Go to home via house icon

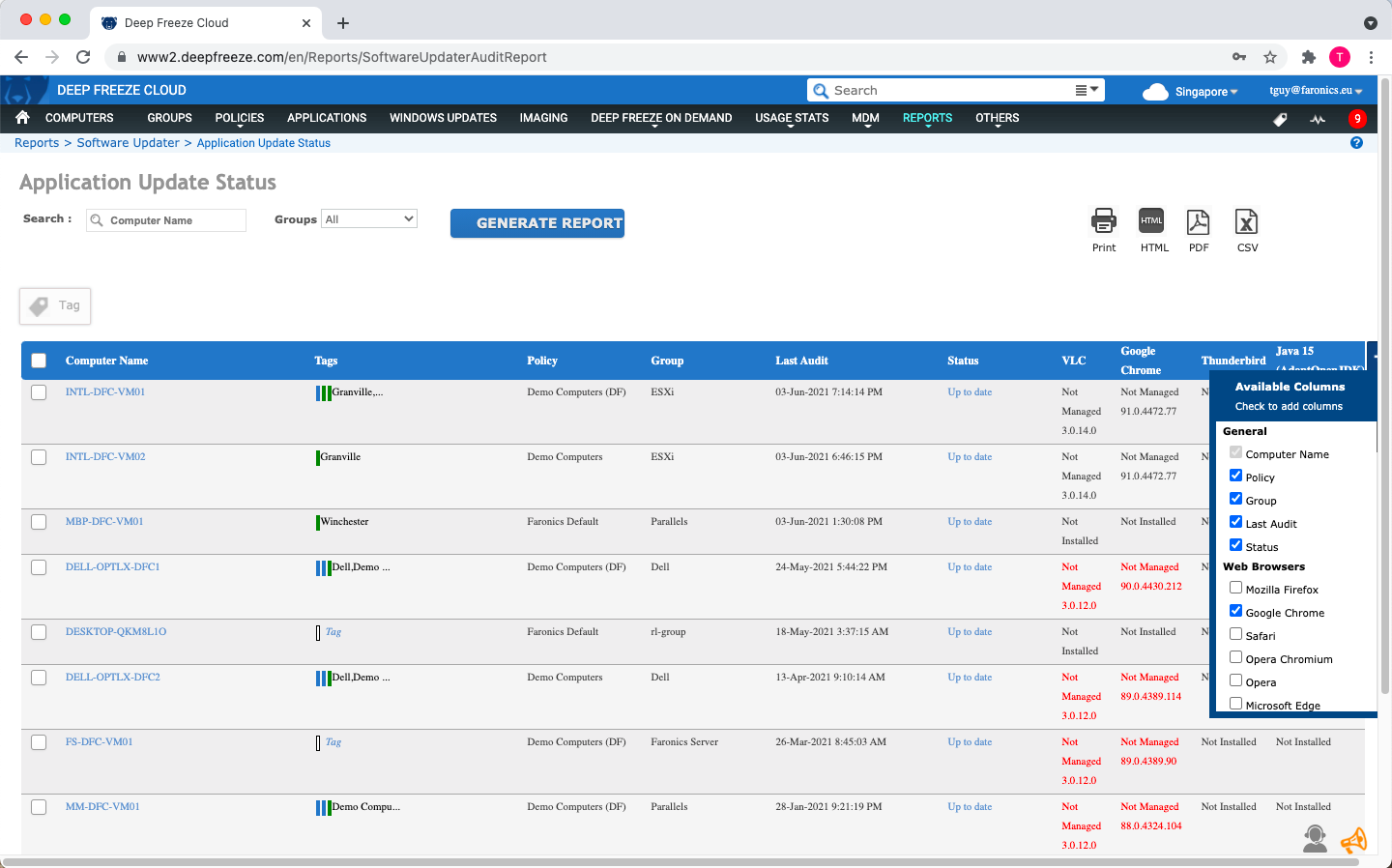(22, 118)
